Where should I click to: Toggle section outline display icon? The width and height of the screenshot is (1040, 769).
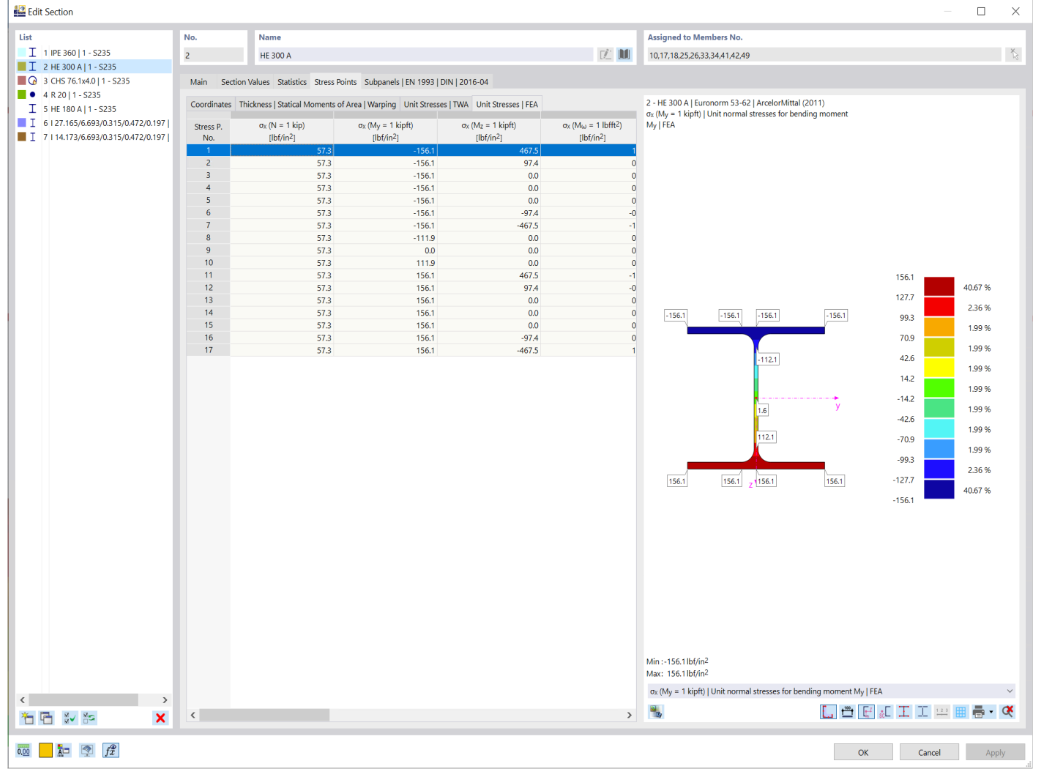point(828,712)
